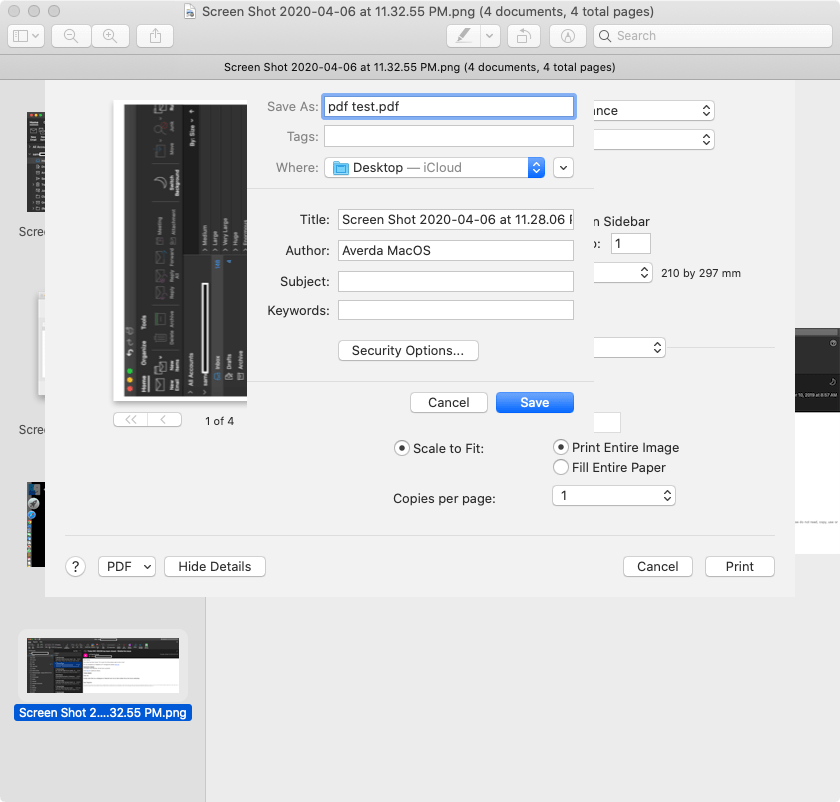The width and height of the screenshot is (840, 802).
Task: Show the Markup toolbar pen icon
Action: (461, 35)
